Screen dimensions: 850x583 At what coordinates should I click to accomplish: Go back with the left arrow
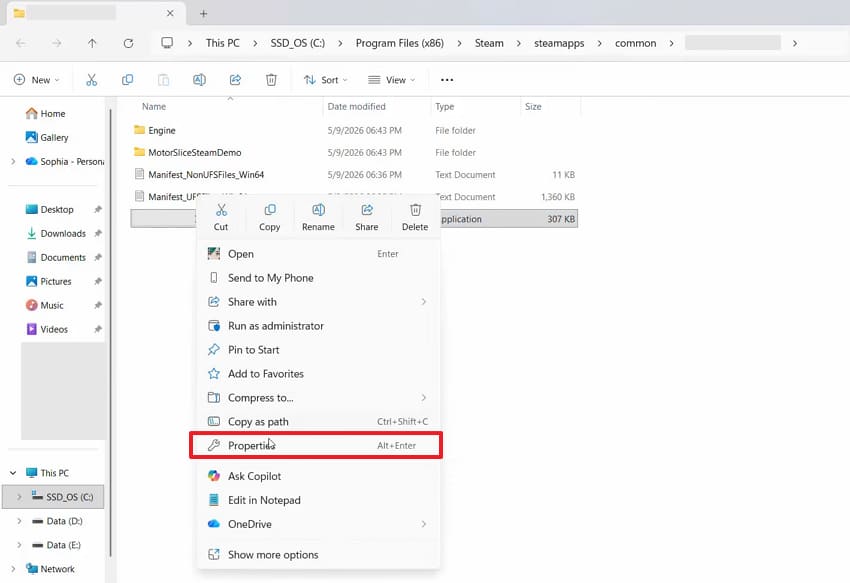tap(21, 43)
